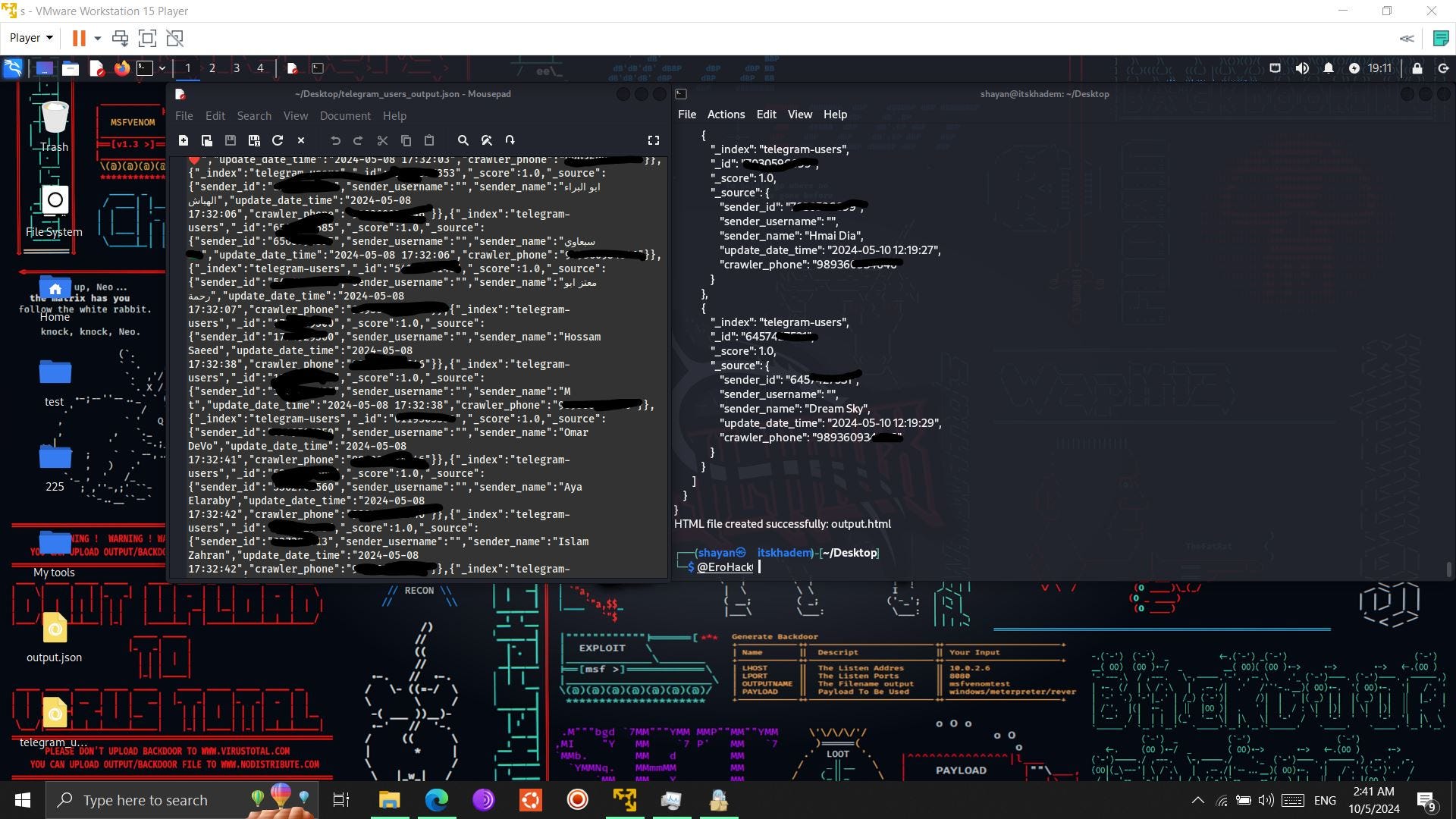Open Windows Start menu
1456x819 pixels.
(x=23, y=800)
